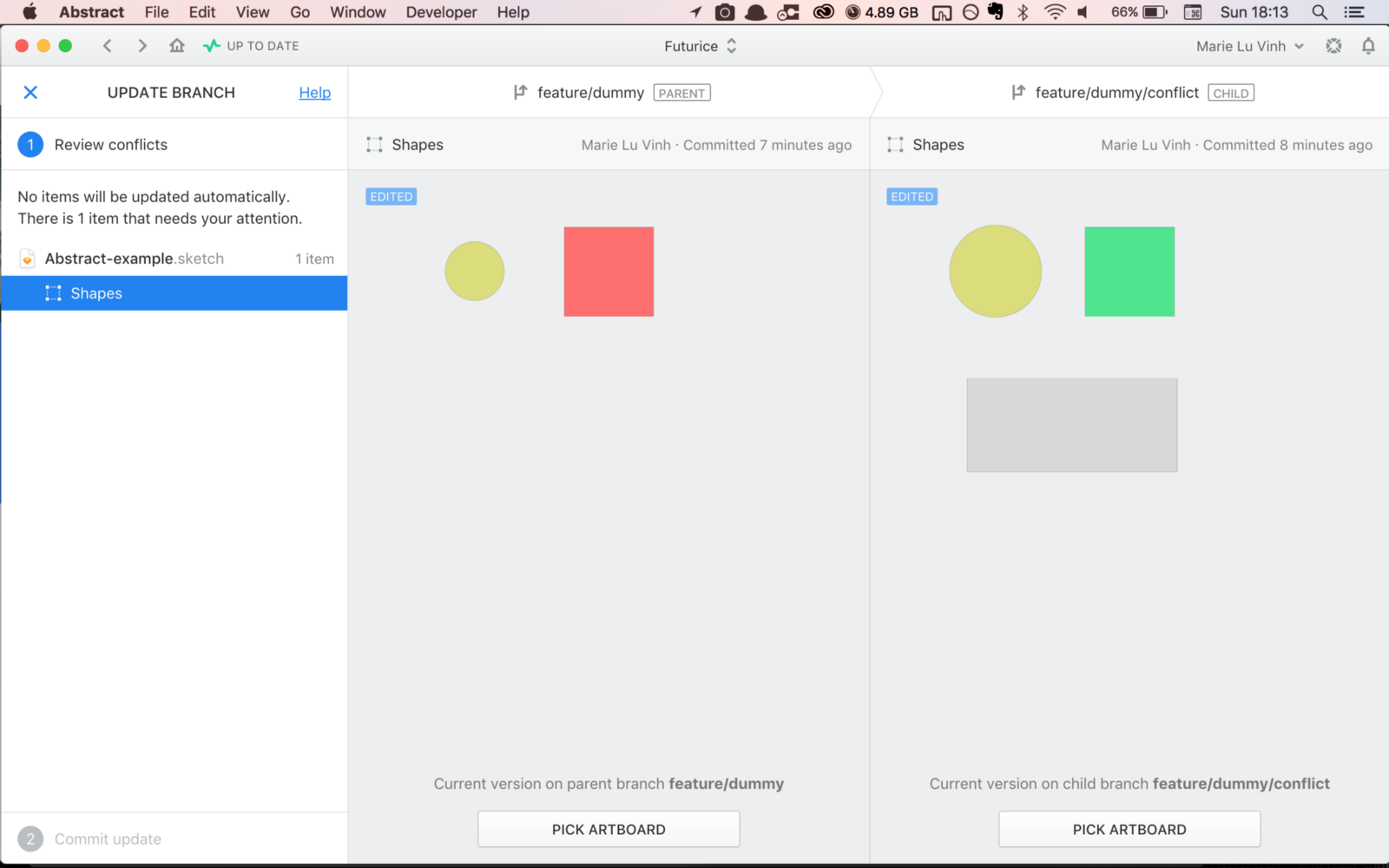Viewport: 1389px width, 868px height.
Task: Click the location arrow in the menu bar
Action: tap(695, 12)
